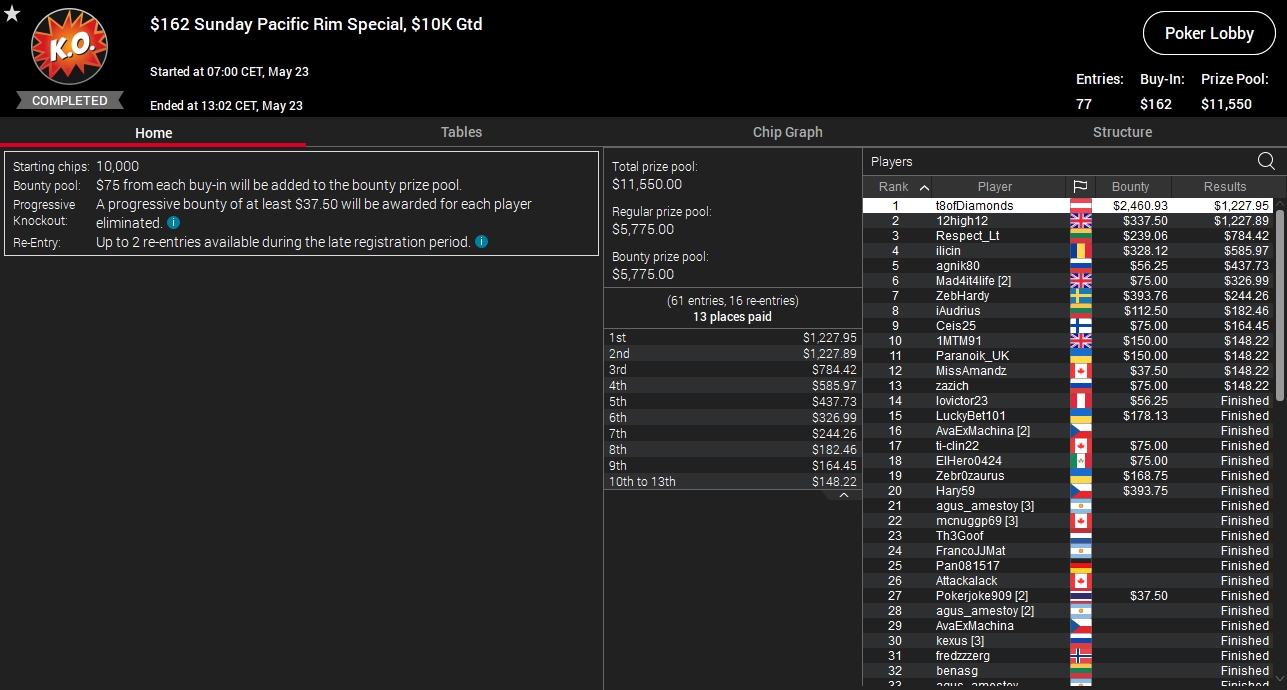
Task: Select player 12high12 in the list
Action: [1068, 221]
